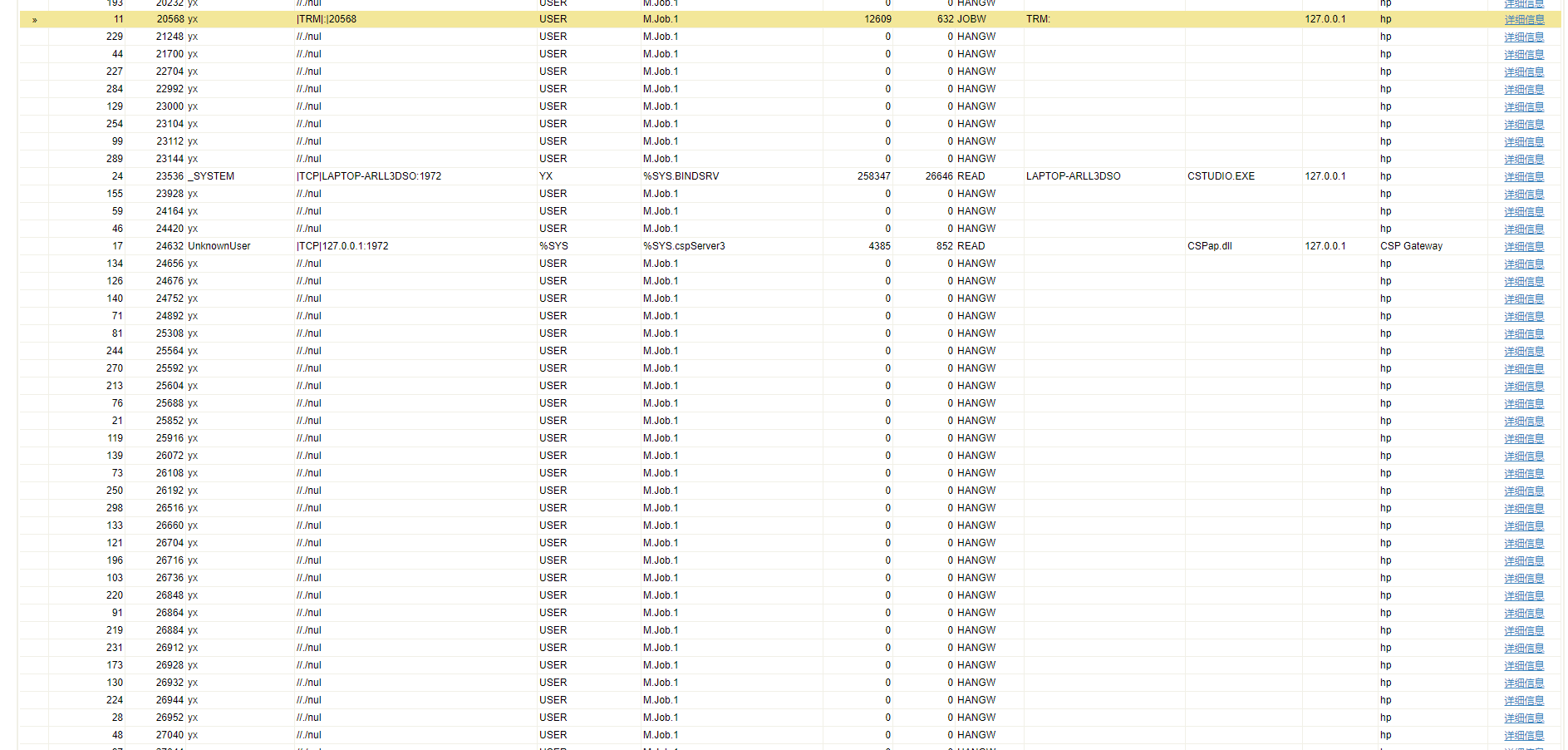Click the UnknownUser cell
The height and width of the screenshot is (750, 1568).
pos(219,246)
